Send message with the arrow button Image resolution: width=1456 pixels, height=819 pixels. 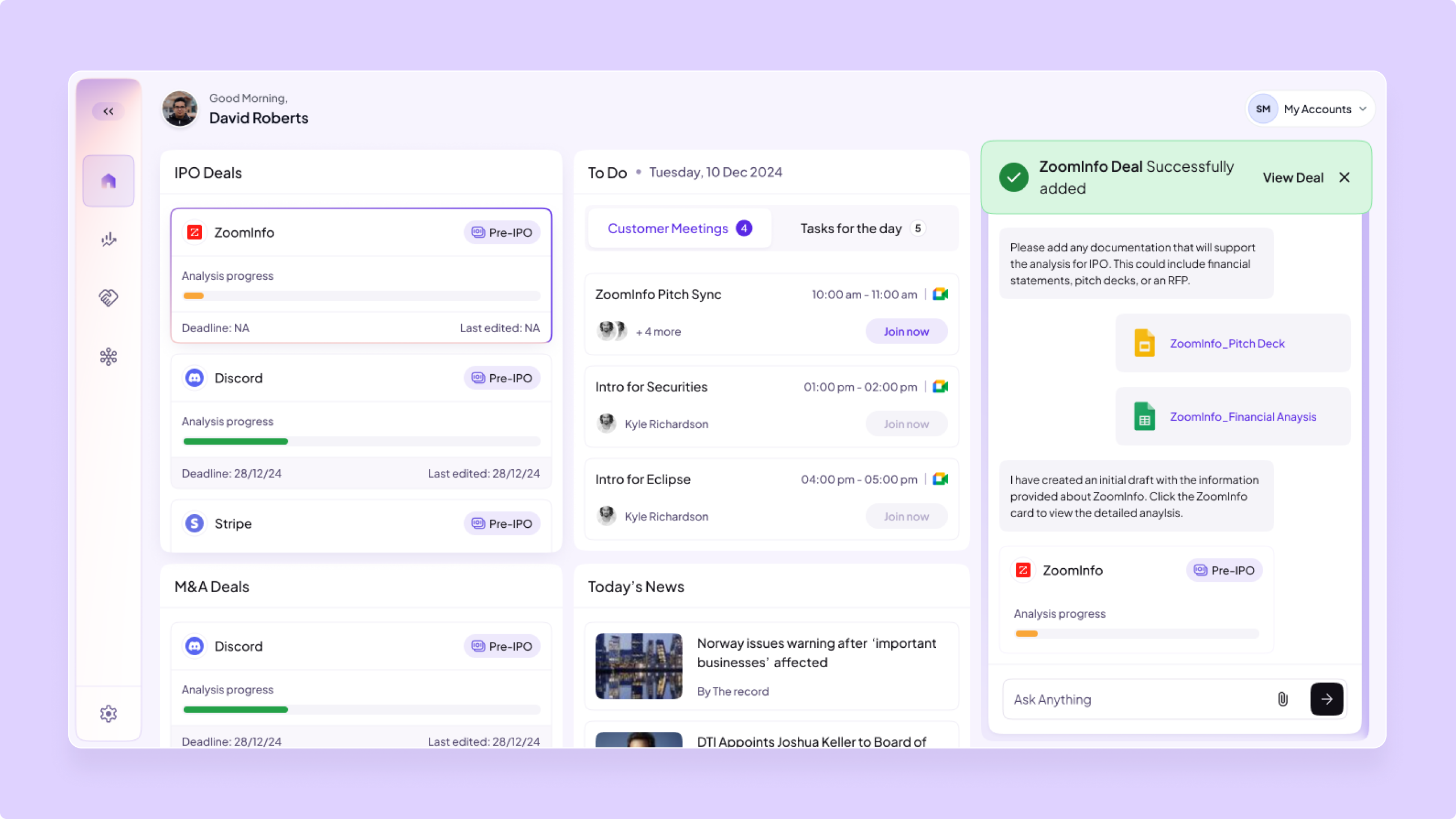pyautogui.click(x=1326, y=699)
